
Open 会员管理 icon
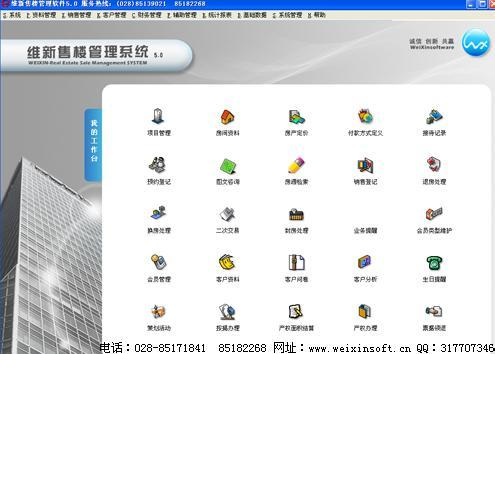(x=159, y=263)
